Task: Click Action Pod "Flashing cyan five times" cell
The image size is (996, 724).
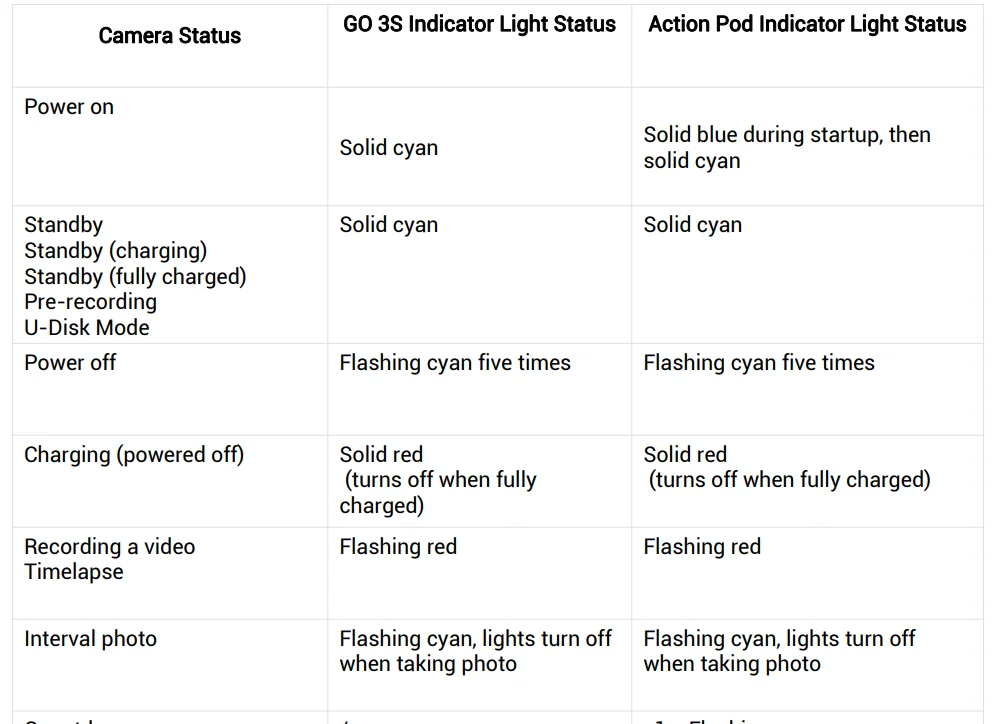Action: pos(759,363)
